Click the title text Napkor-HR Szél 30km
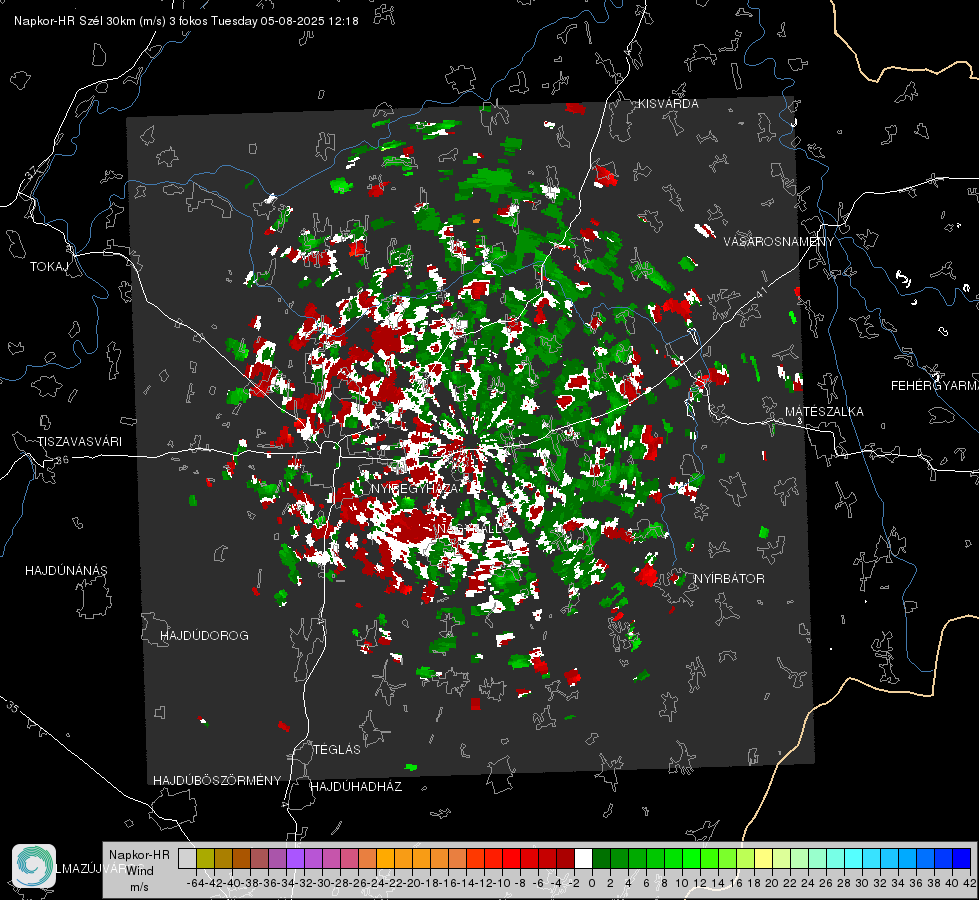This screenshot has height=900, width=979. click(x=90, y=21)
